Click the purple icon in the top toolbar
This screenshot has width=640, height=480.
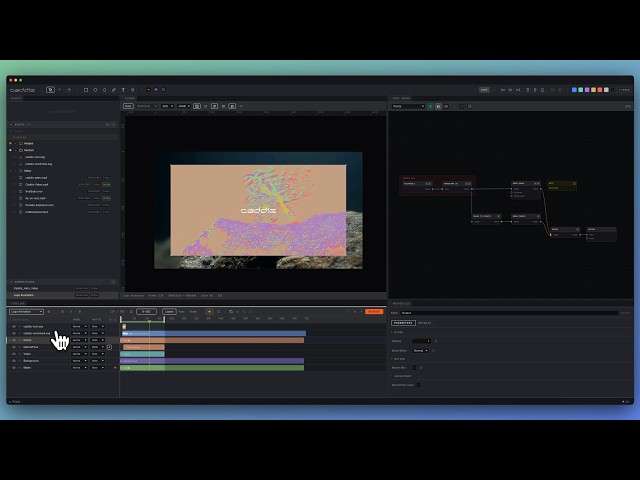click(156, 90)
